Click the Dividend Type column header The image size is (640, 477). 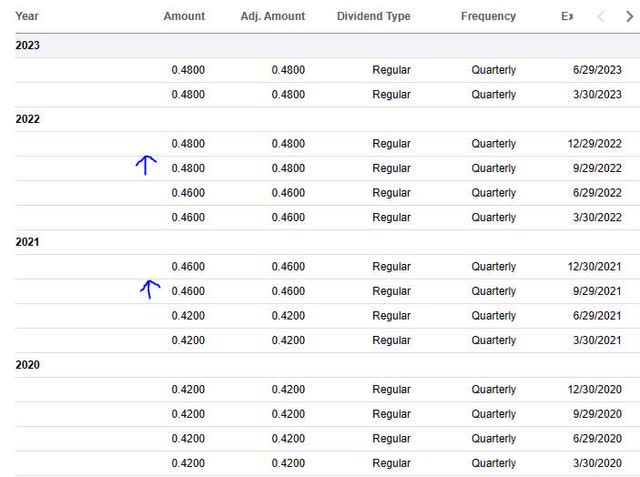click(x=373, y=16)
